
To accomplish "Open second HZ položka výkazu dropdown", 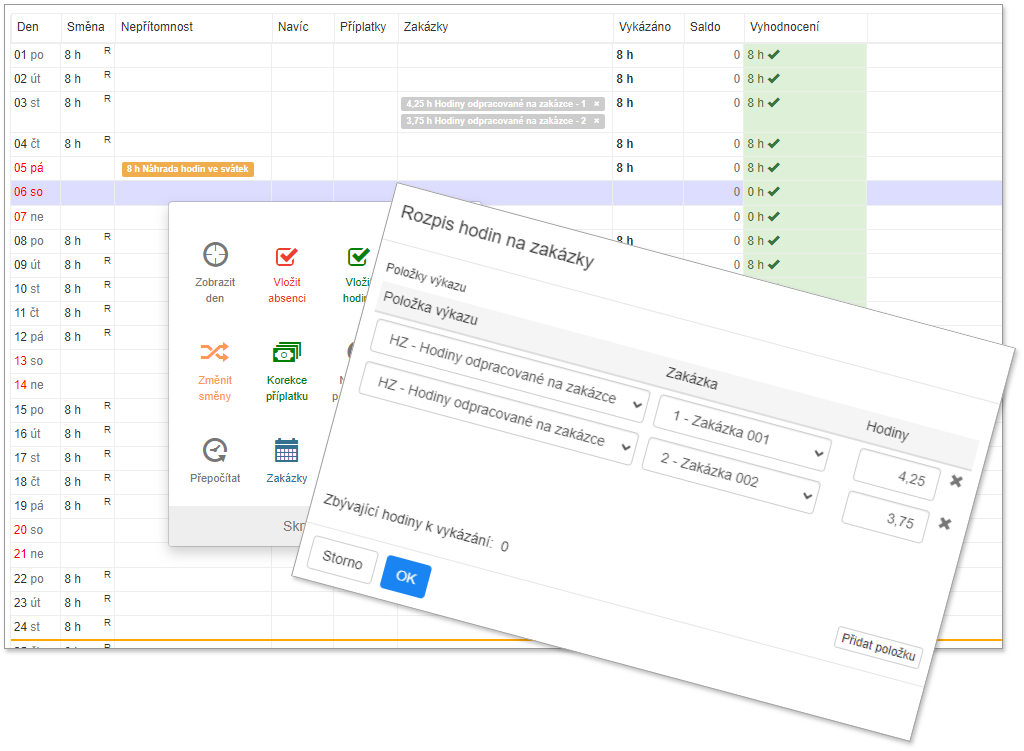I will [x=500, y=413].
